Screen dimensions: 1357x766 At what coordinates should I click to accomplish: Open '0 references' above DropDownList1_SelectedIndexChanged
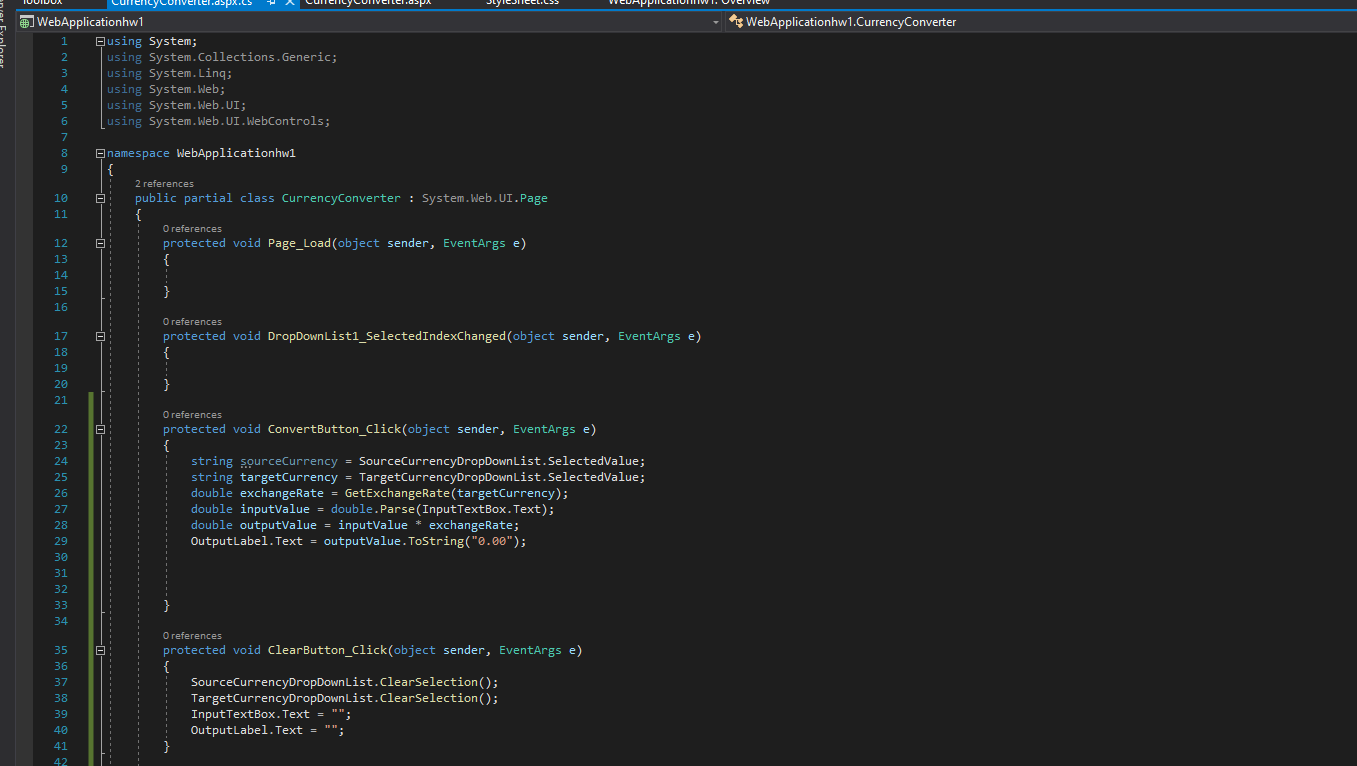192,322
